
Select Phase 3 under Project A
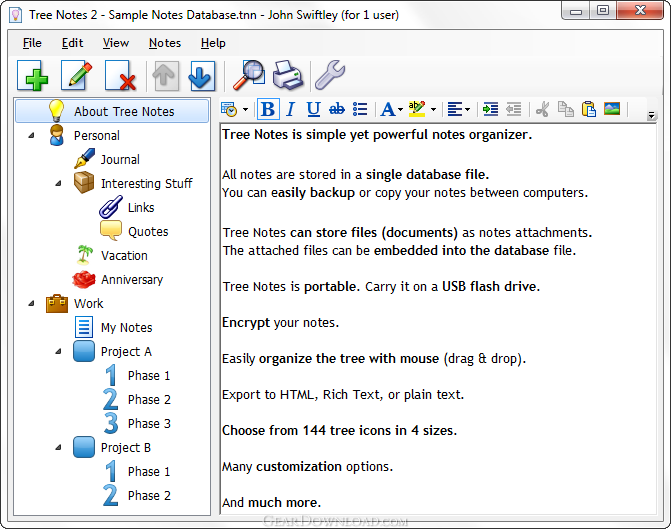pyautogui.click(x=149, y=423)
